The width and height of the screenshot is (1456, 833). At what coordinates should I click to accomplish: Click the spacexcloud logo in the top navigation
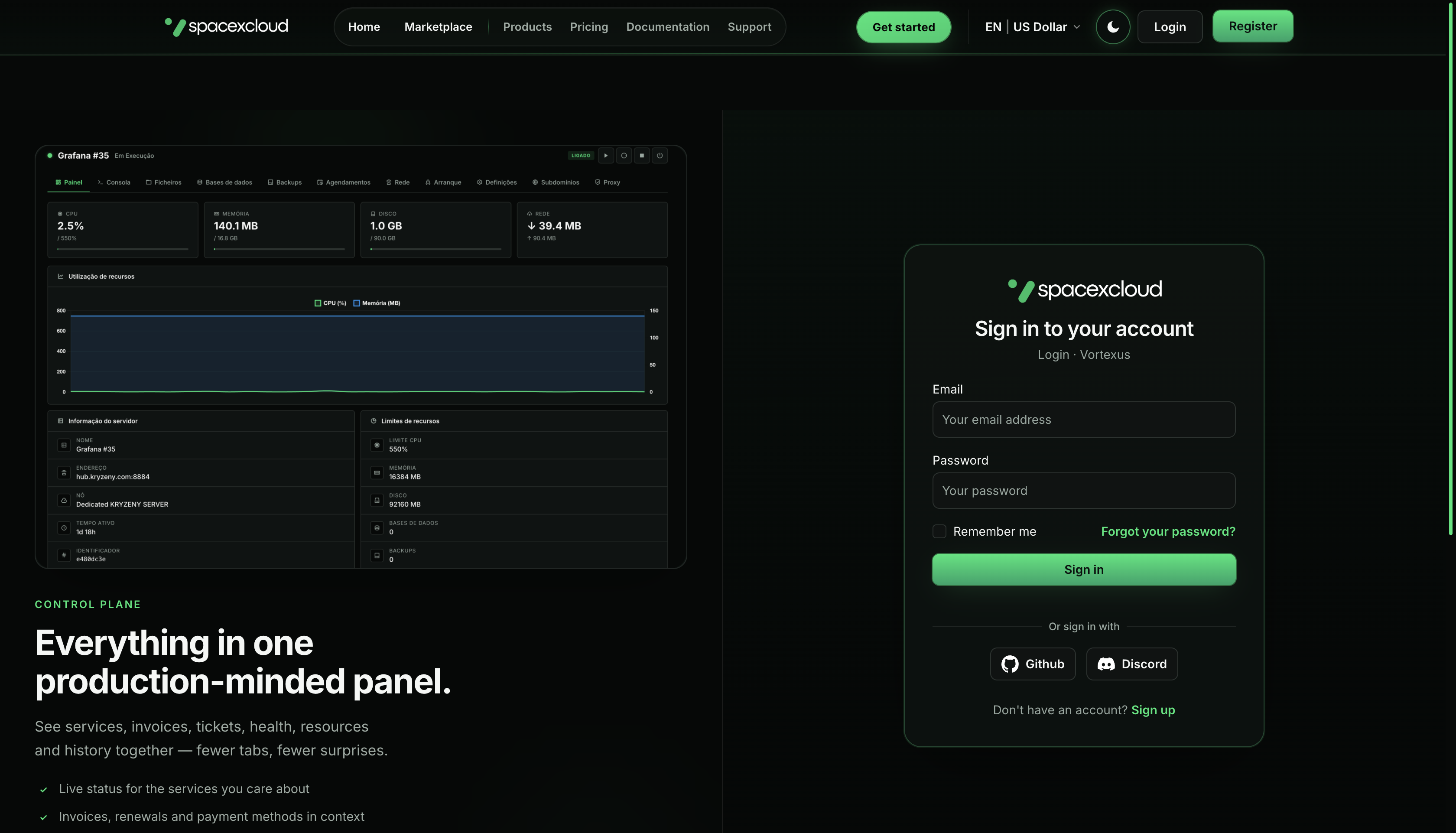(x=227, y=26)
